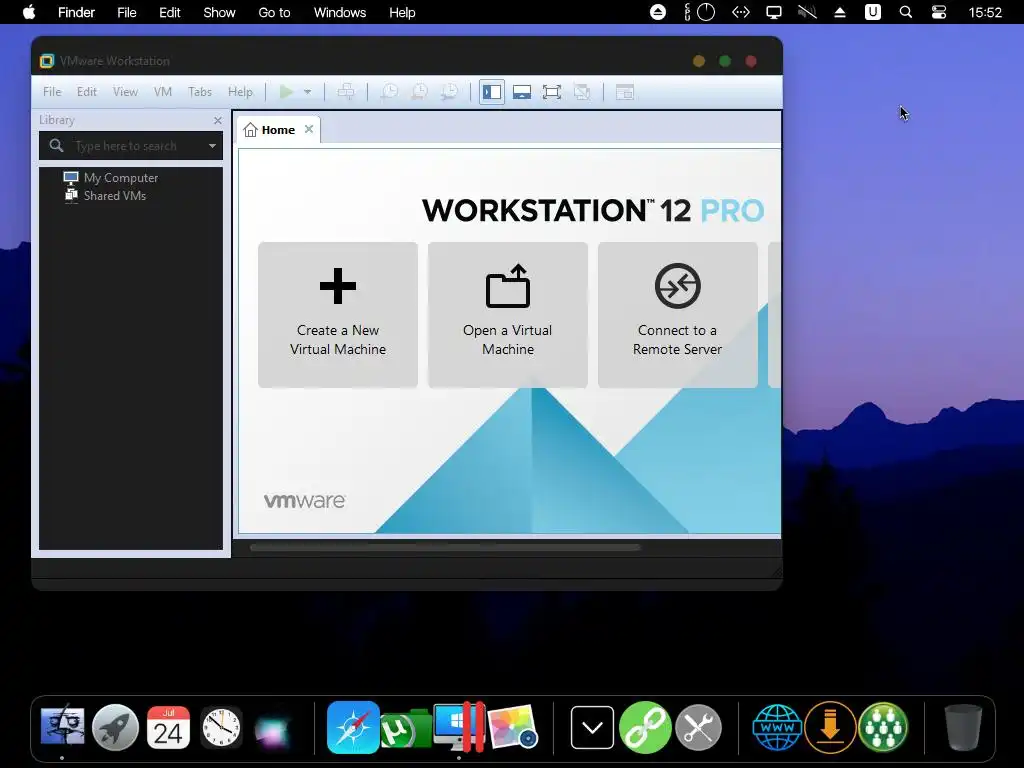Image resolution: width=1024 pixels, height=768 pixels.
Task: Open the power options dropdown arrow
Action: click(x=308, y=92)
